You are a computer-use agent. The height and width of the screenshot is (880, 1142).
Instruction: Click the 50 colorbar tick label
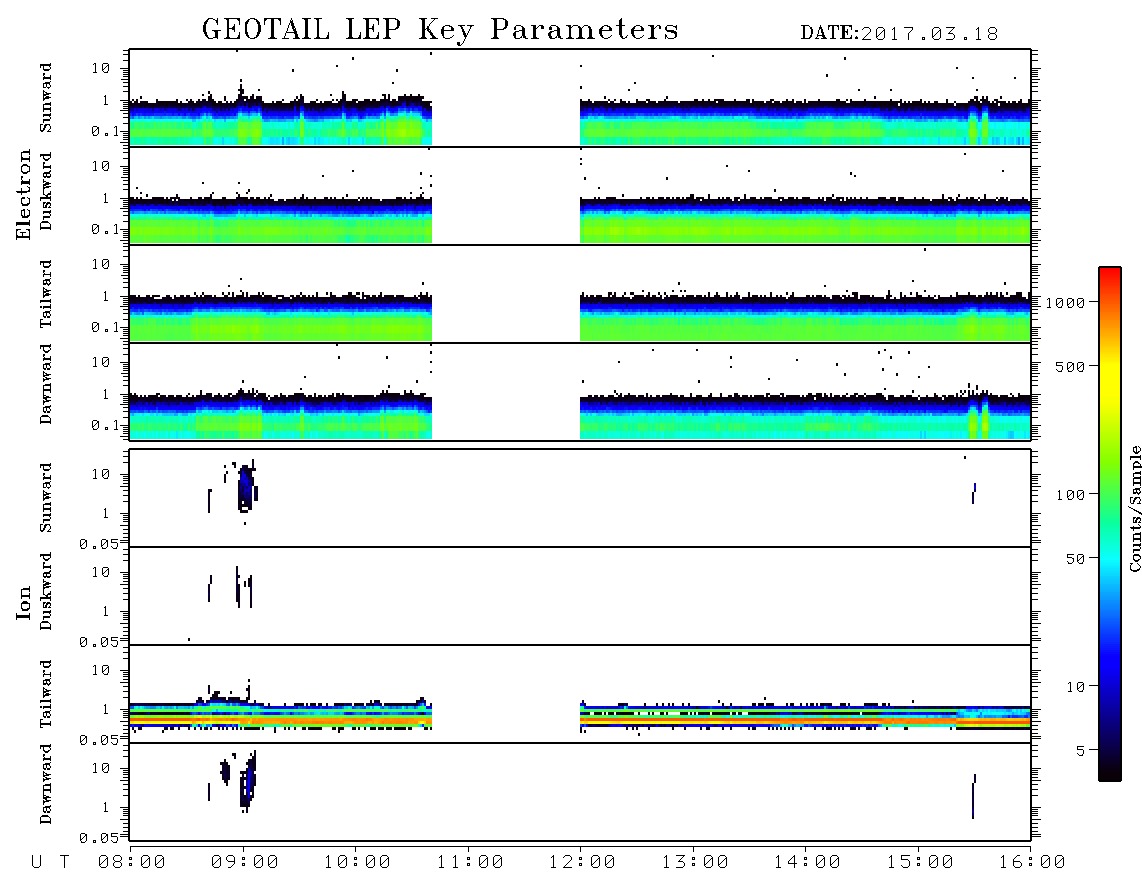pos(1076,559)
